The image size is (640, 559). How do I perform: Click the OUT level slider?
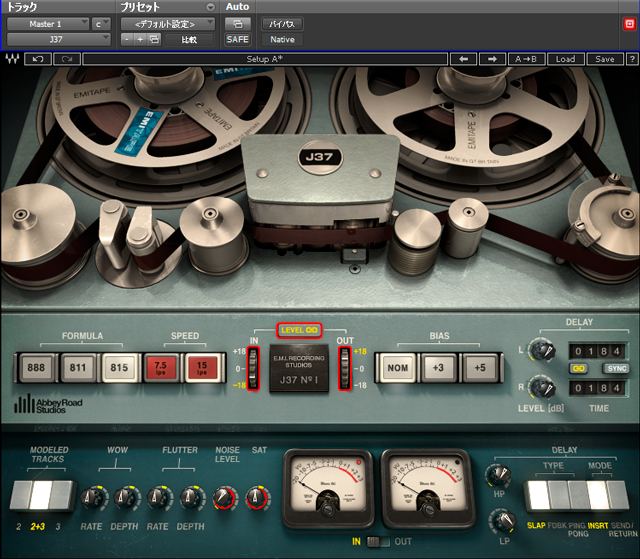pos(345,368)
